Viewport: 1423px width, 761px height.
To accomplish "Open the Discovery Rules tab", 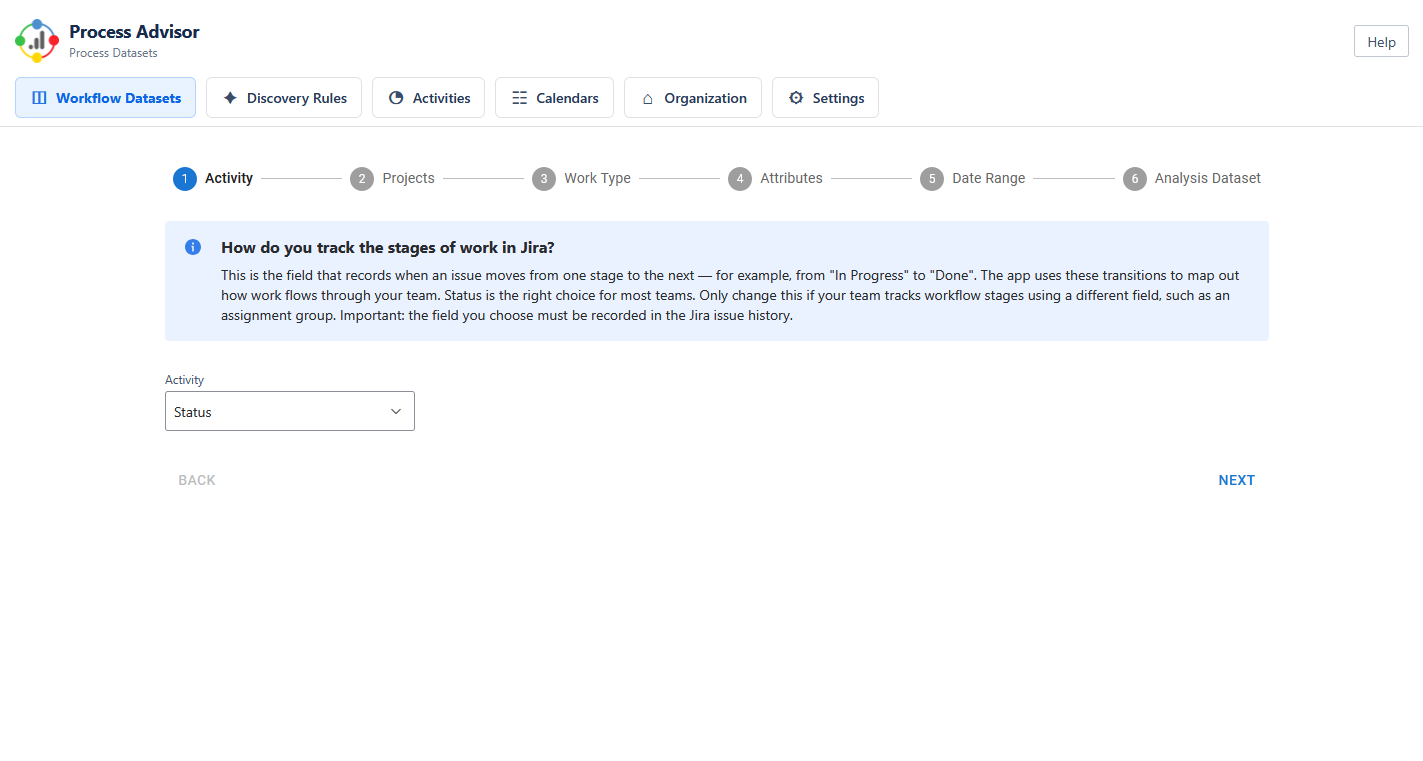I will click(x=284, y=98).
